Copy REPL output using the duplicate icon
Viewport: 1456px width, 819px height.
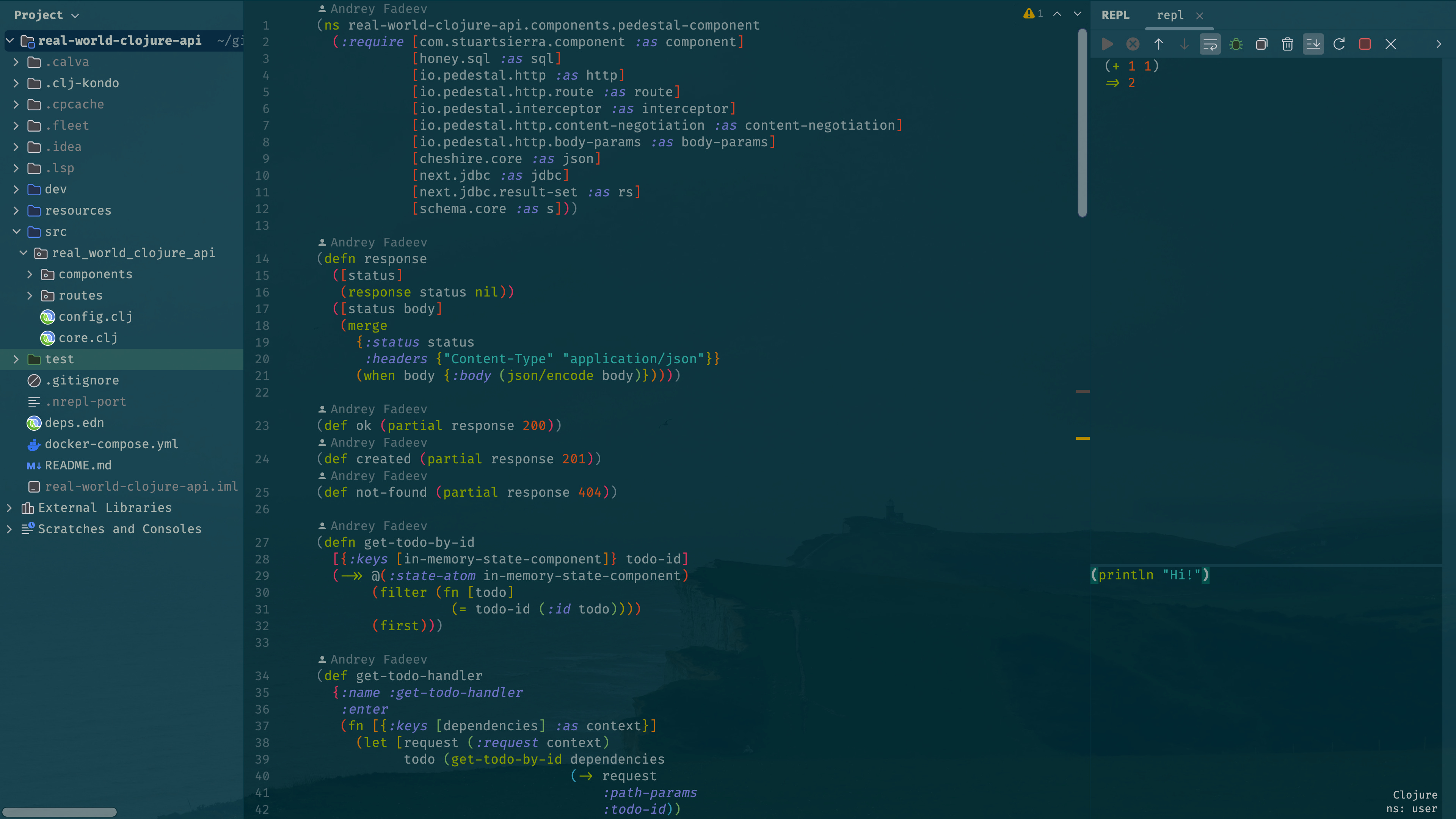click(x=1261, y=44)
